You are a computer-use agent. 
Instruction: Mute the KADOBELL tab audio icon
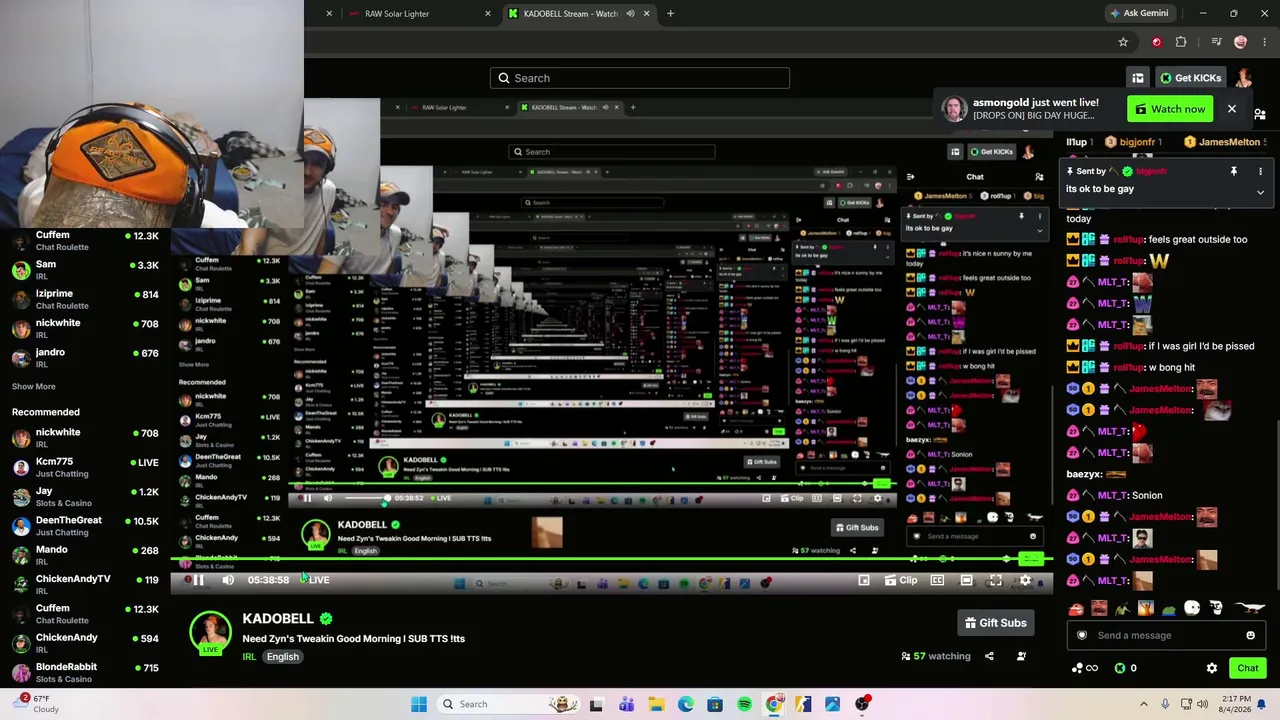click(630, 14)
